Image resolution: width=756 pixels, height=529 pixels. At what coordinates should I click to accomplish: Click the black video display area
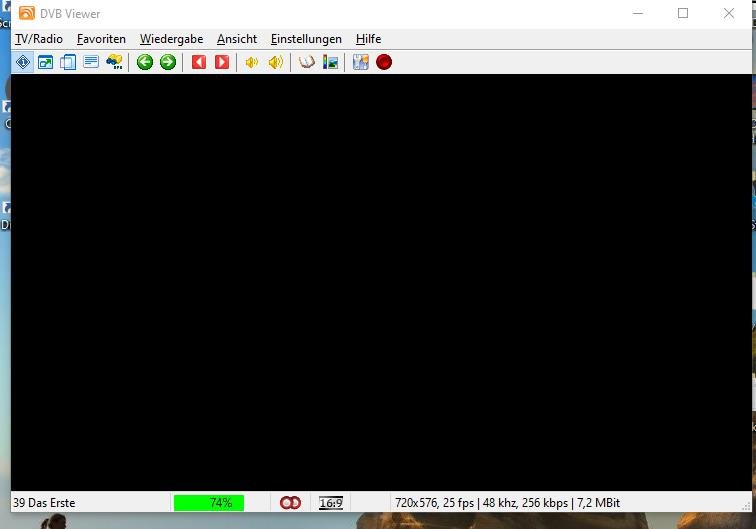(x=381, y=283)
